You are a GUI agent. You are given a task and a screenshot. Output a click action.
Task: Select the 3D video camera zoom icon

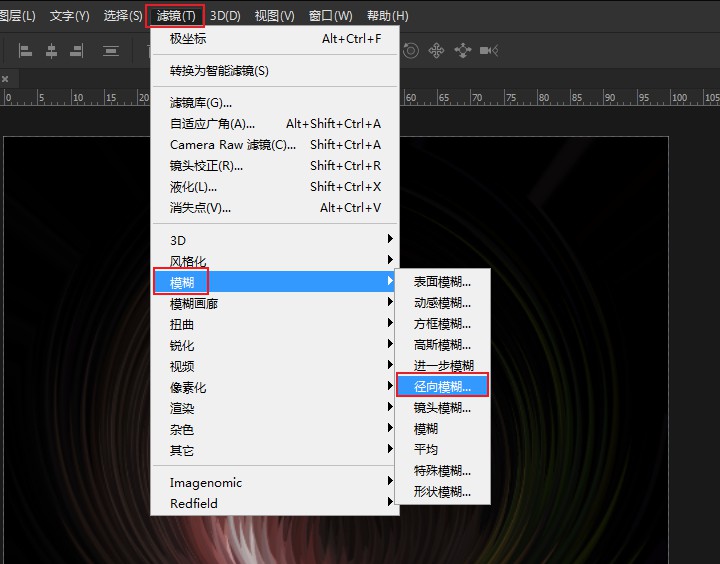click(489, 50)
